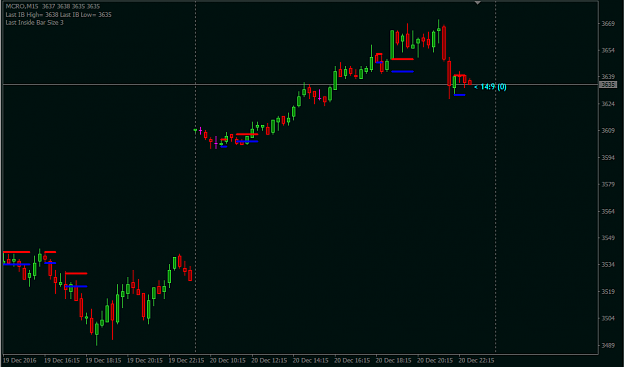Click price level 3534 on the price scale
625x367 pixels.
[608, 265]
